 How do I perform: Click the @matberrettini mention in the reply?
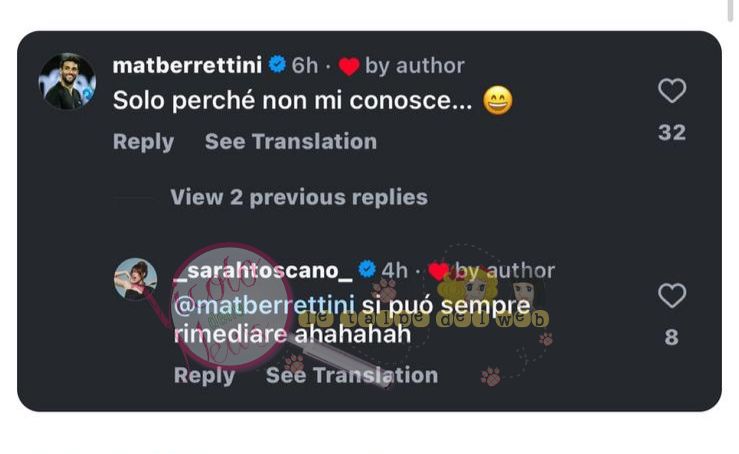coord(264,305)
